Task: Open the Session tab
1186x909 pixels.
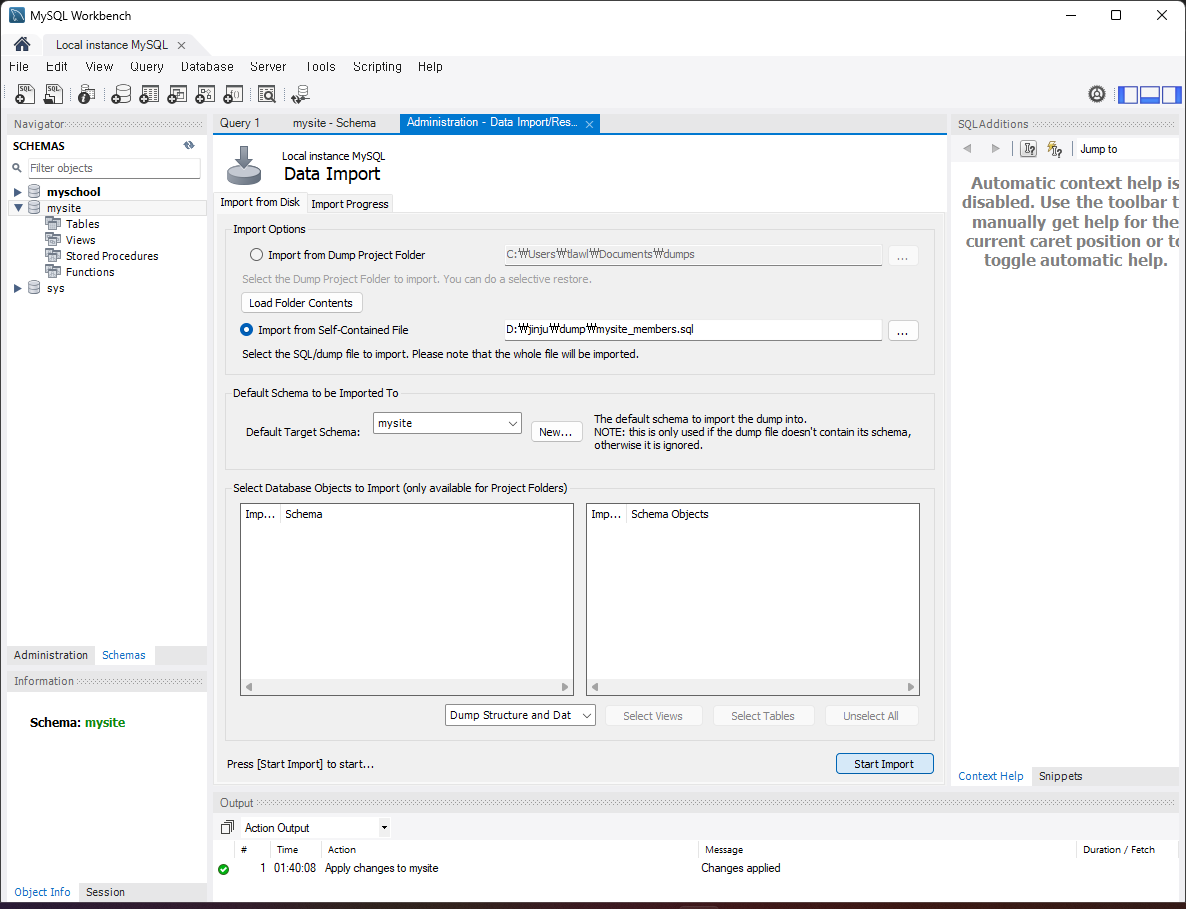Action: (x=105, y=892)
